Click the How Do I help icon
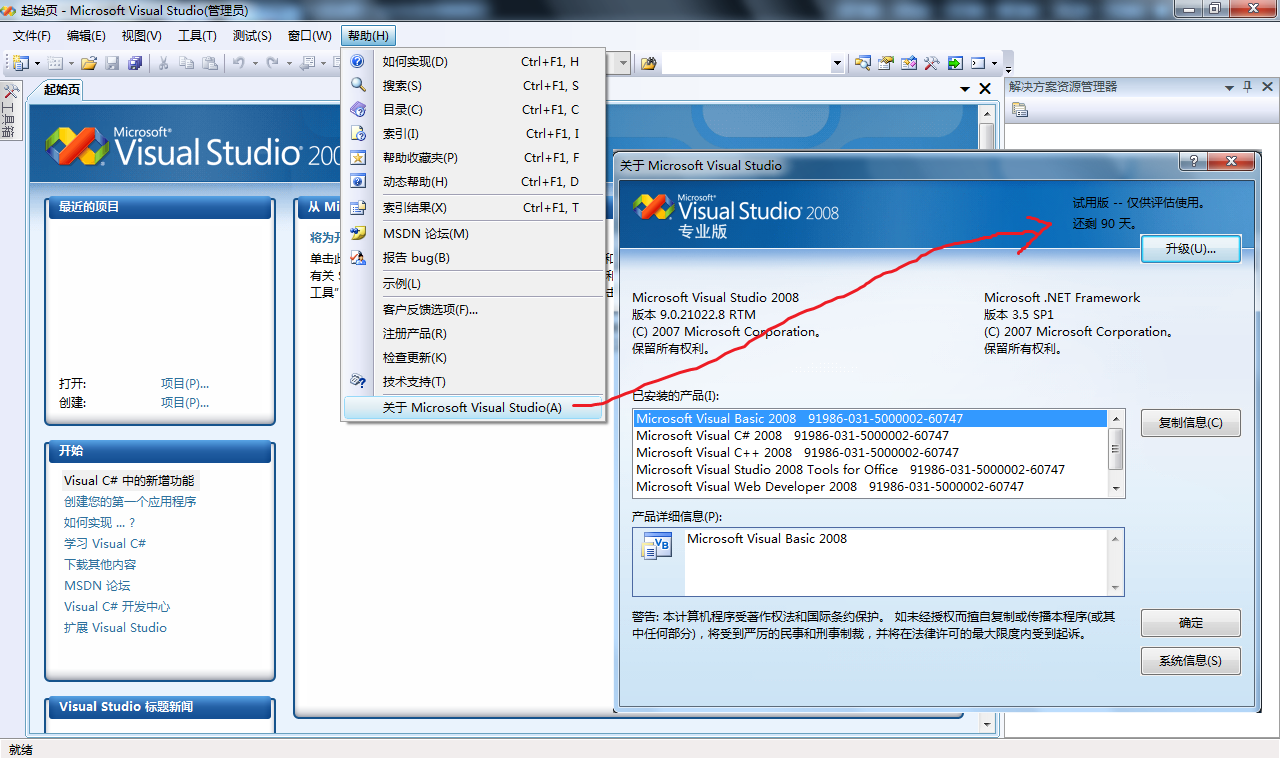This screenshot has width=1280, height=758. pyautogui.click(x=358, y=61)
